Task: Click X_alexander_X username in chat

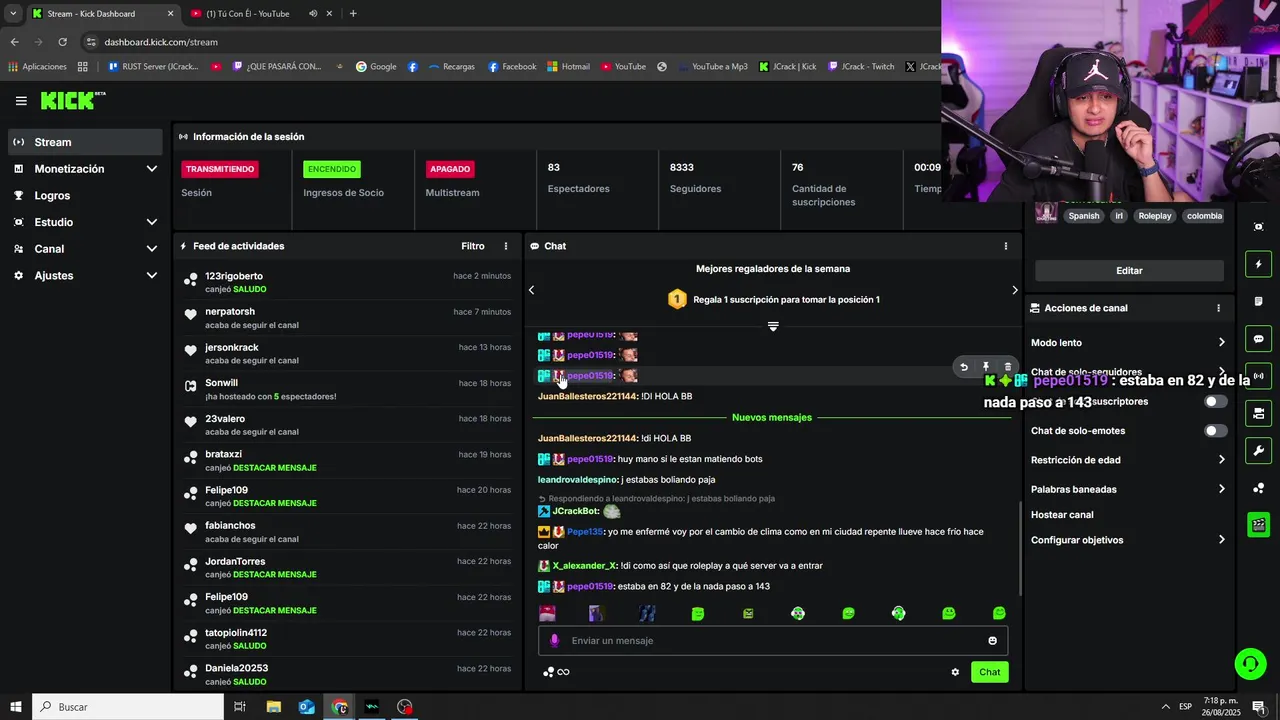Action: tap(585, 566)
